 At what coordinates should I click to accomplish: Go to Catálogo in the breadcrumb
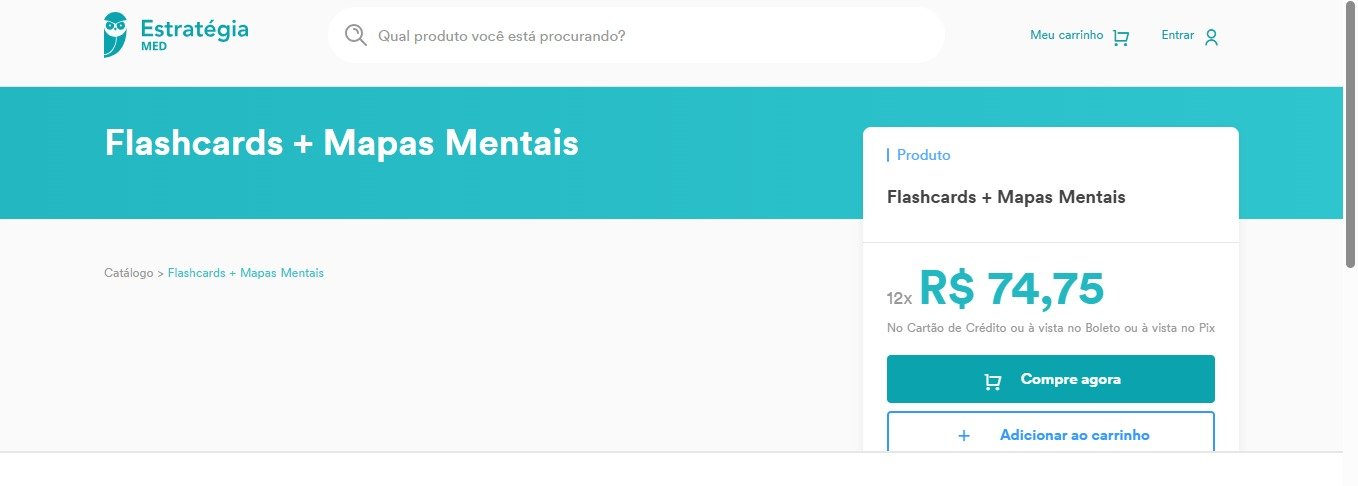pos(128,273)
